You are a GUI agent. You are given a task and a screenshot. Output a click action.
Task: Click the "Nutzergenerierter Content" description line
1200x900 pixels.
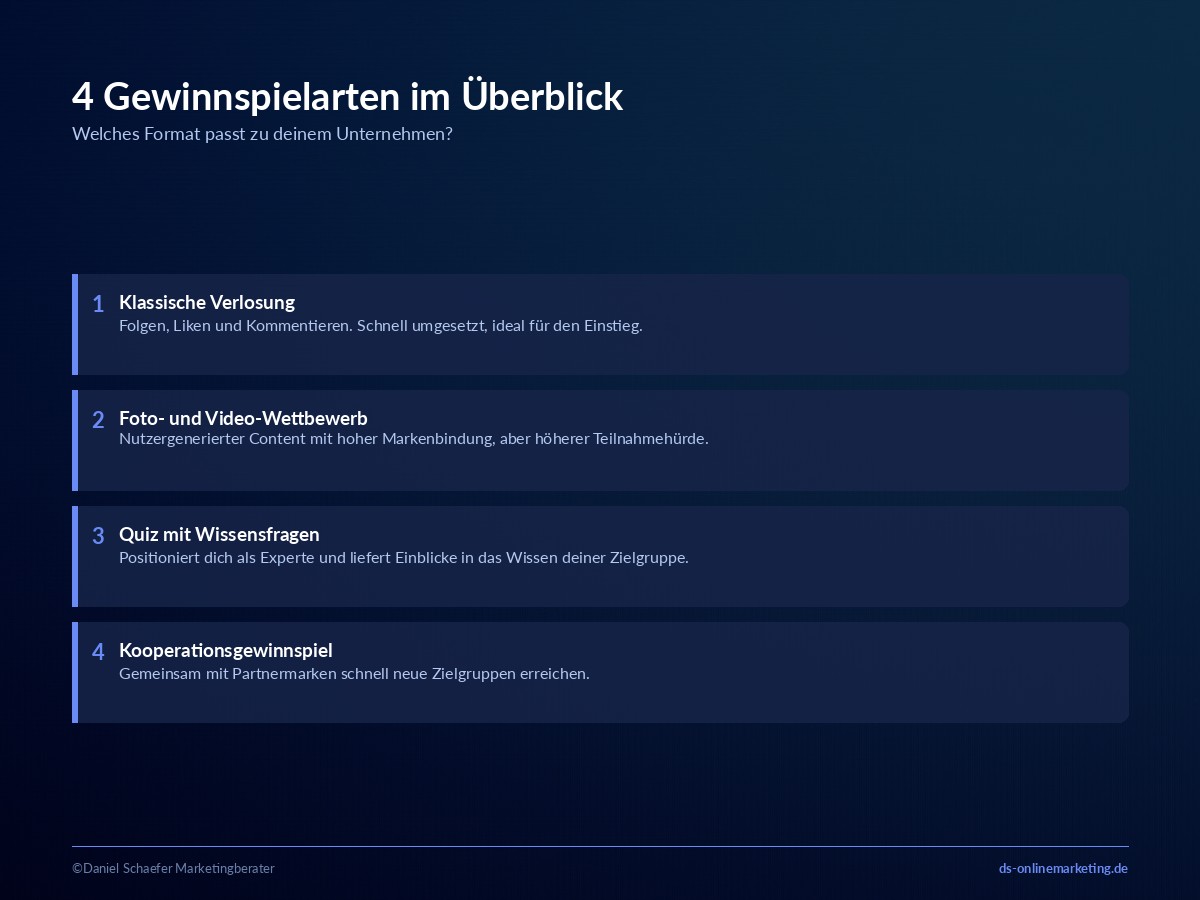pyautogui.click(x=414, y=439)
